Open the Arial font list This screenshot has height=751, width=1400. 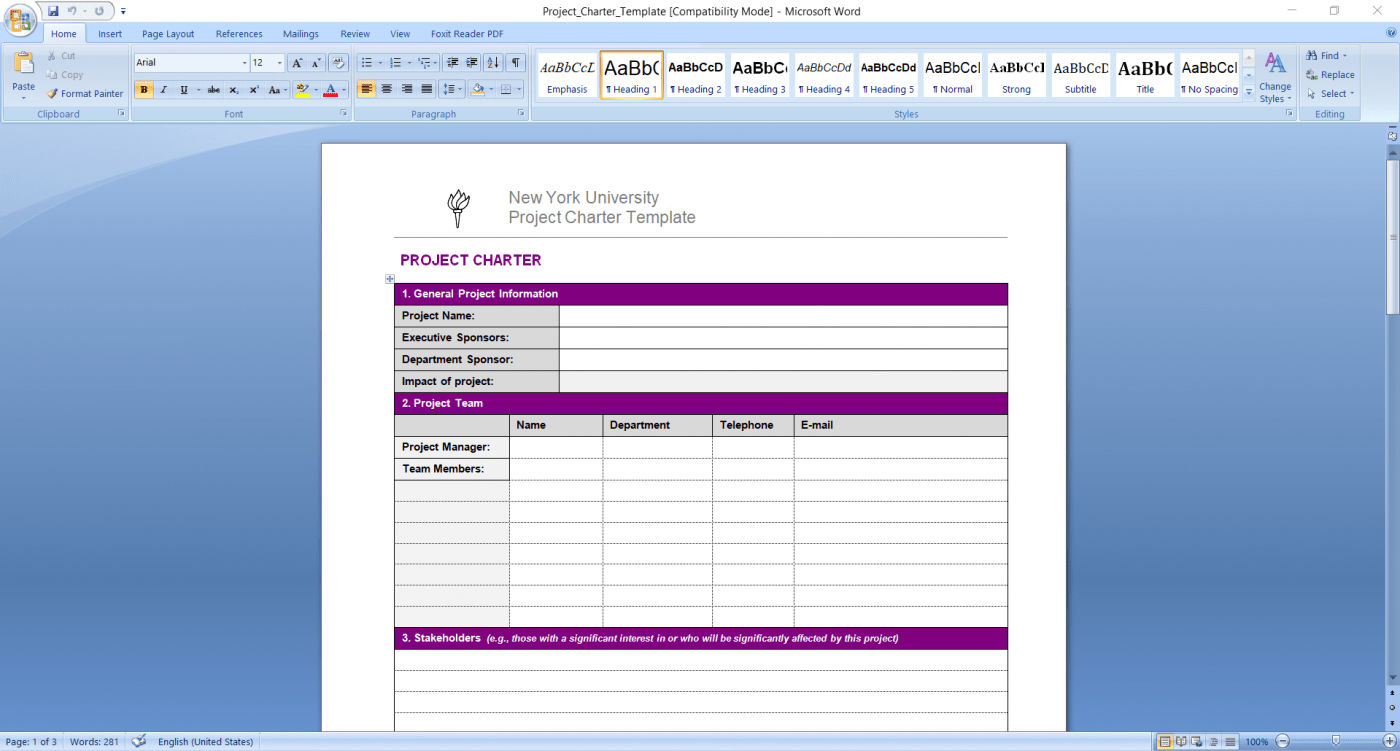click(x=244, y=62)
